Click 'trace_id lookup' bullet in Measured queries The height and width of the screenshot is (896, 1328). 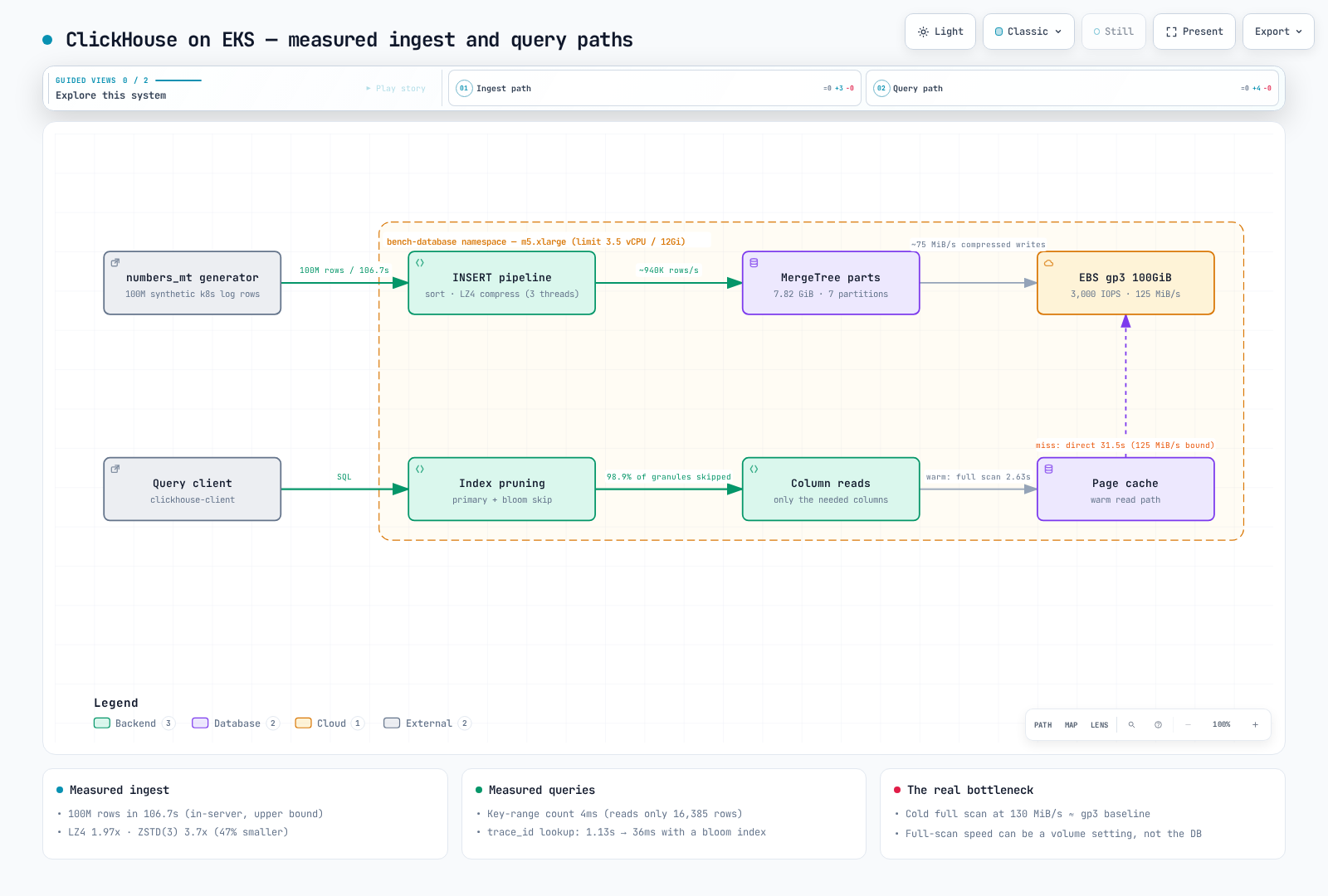[x=626, y=832]
